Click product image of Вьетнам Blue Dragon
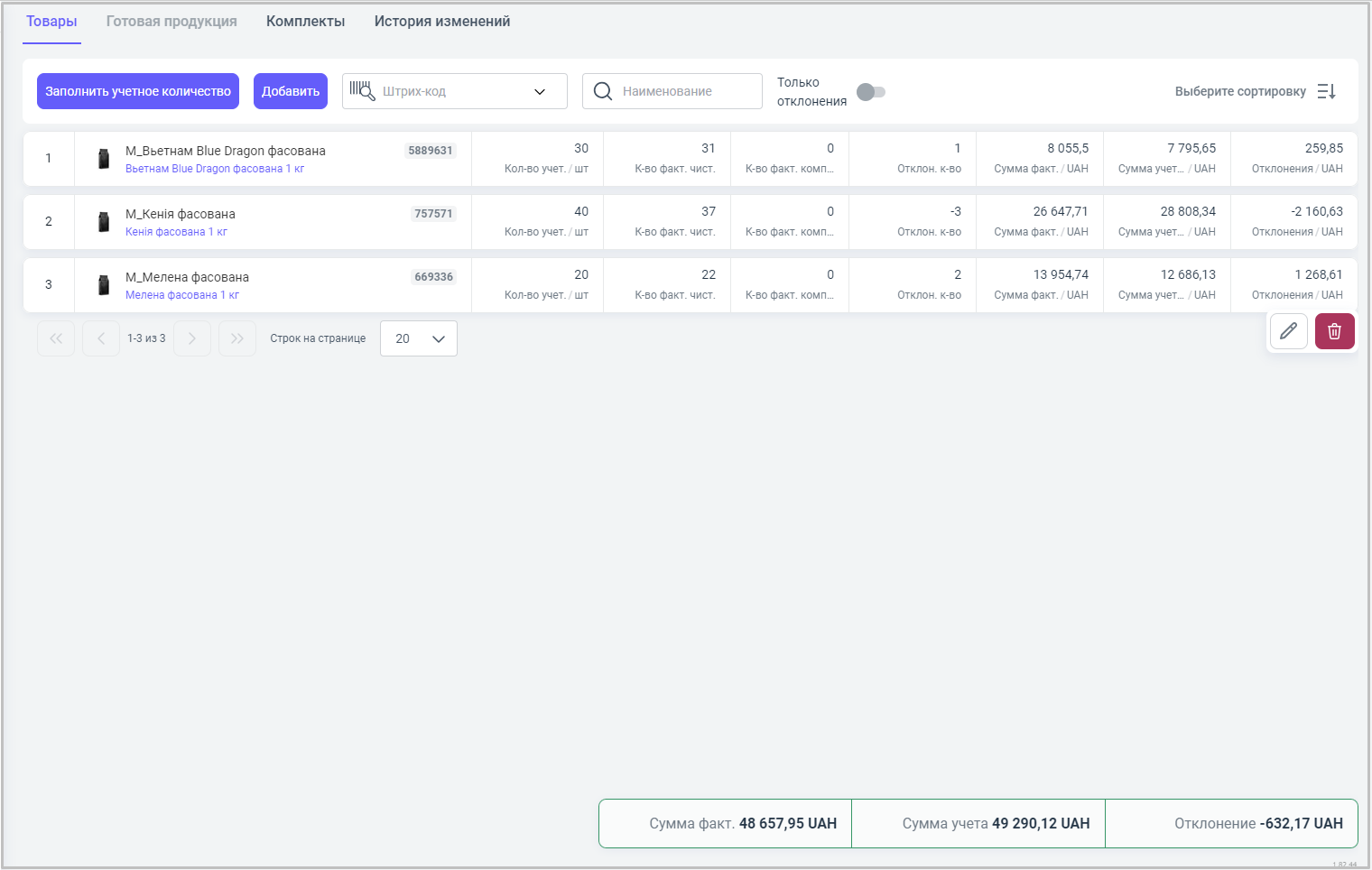Image resolution: width=1372 pixels, height=870 pixels. pos(104,159)
